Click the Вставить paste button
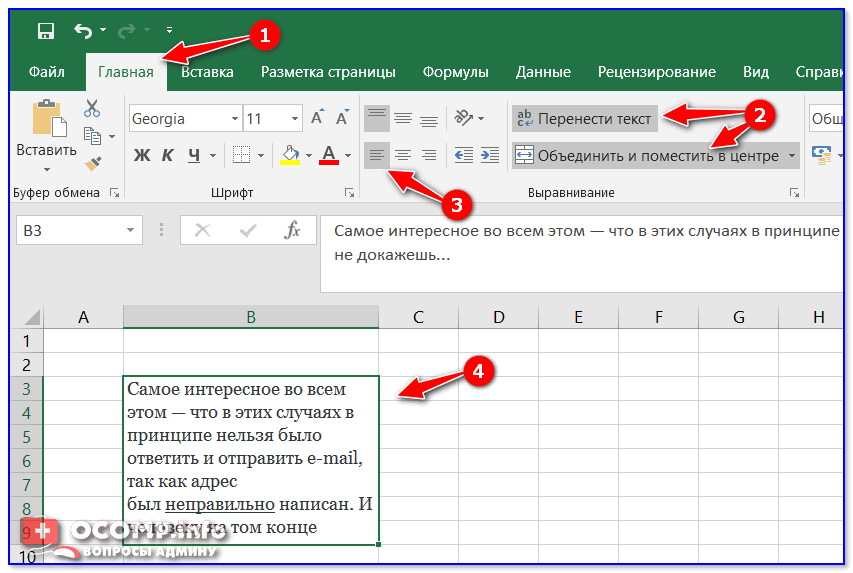Screen dimensions: 853x573 [x=47, y=128]
